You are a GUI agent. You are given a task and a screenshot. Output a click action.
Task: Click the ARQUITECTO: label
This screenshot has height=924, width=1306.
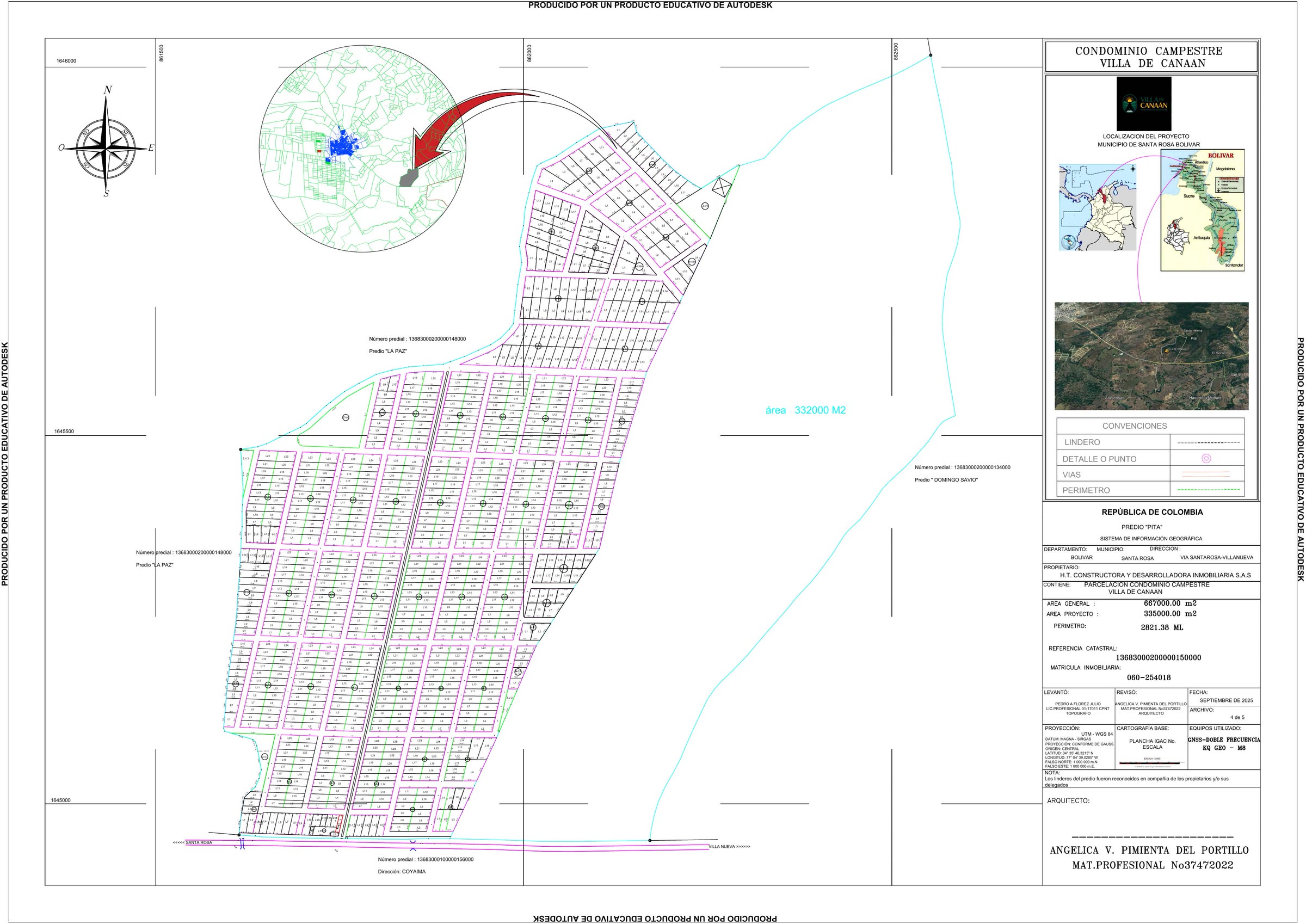click(1068, 800)
